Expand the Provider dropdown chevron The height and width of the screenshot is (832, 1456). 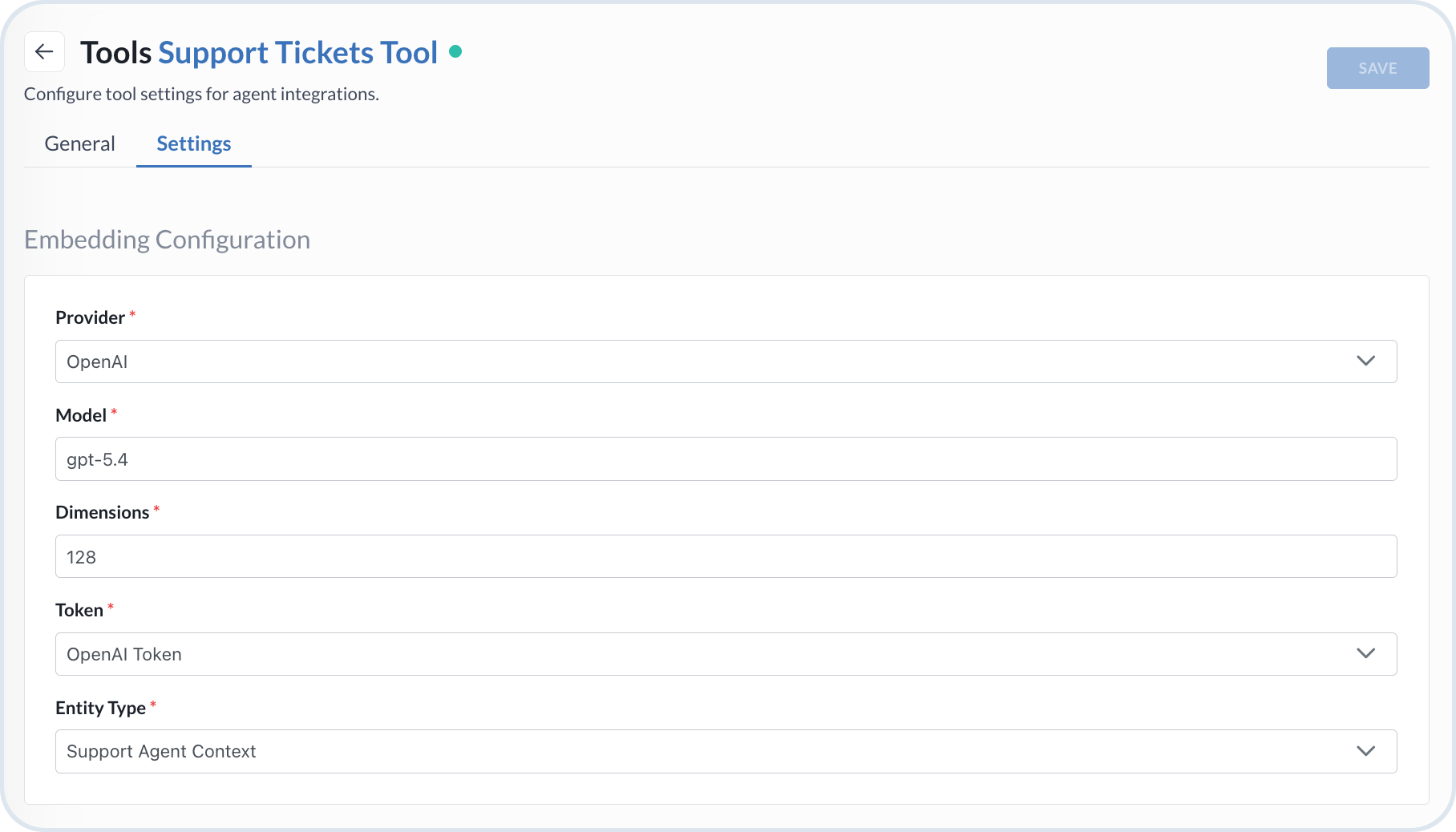point(1366,361)
